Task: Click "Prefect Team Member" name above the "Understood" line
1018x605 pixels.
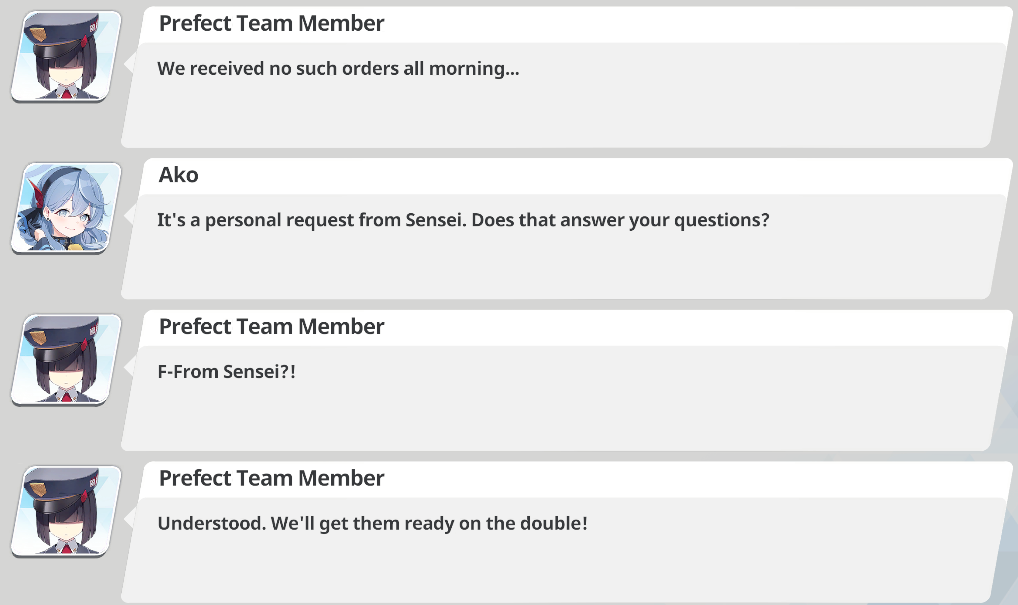Action: (271, 478)
